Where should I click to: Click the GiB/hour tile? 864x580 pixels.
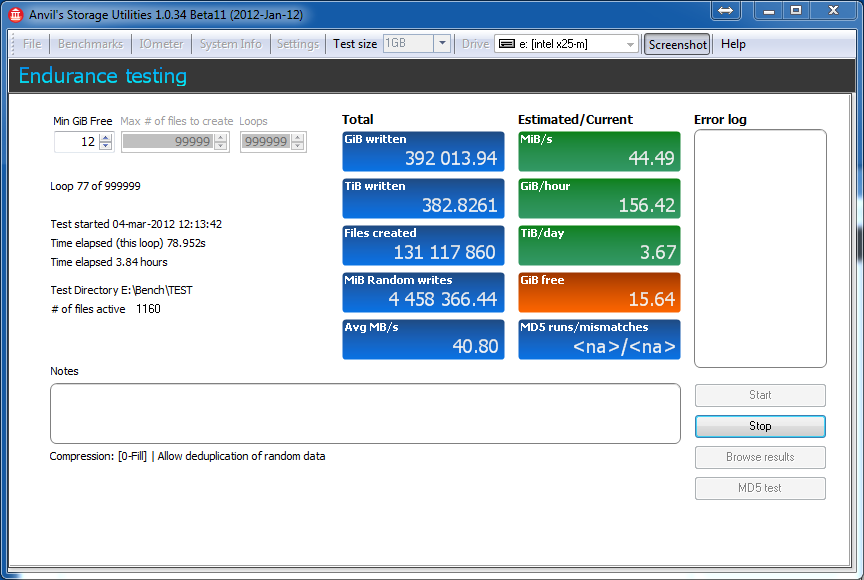pos(599,198)
